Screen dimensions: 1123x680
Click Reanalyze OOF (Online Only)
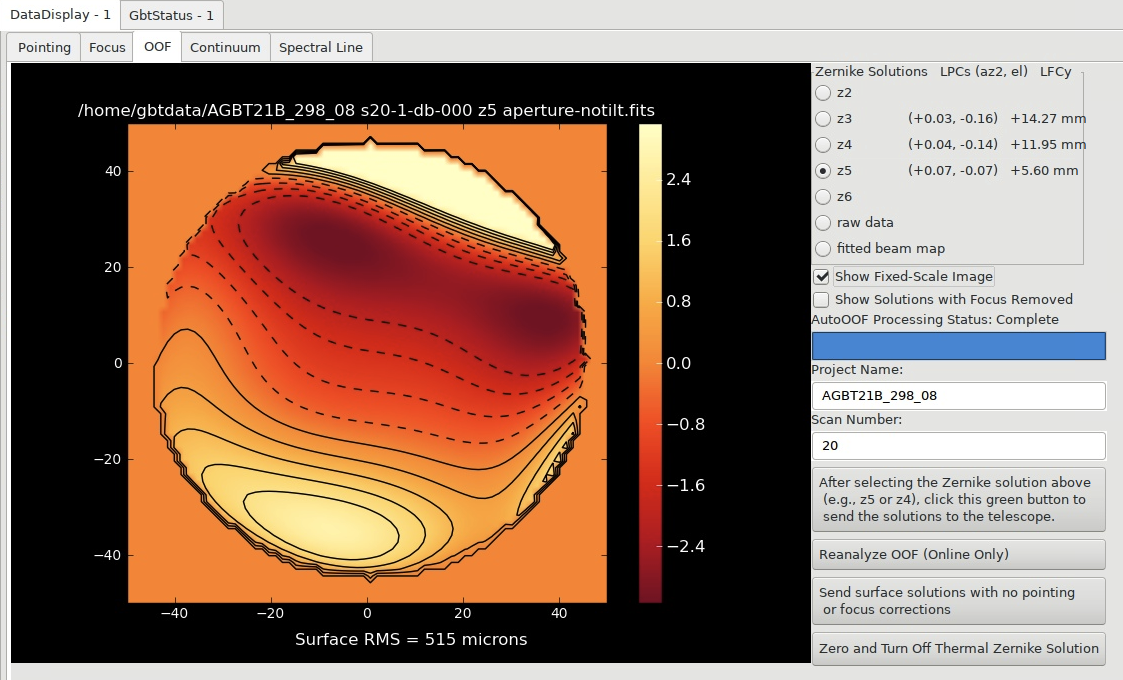tap(958, 555)
